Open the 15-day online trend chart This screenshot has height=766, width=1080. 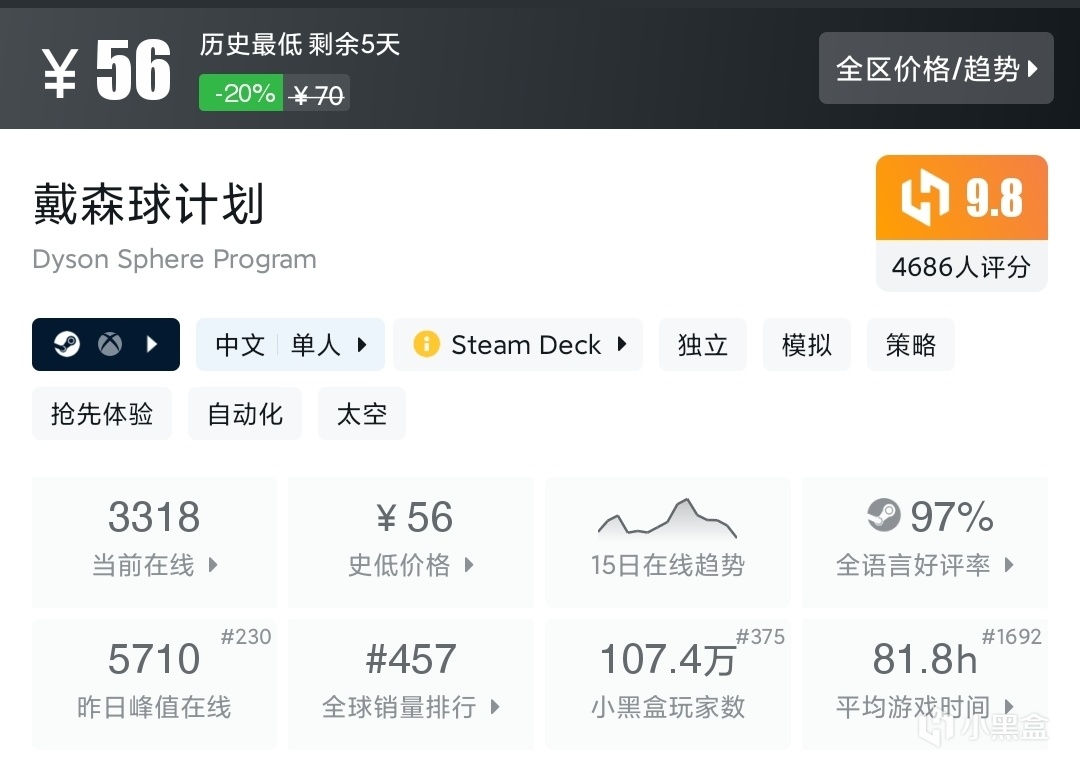tap(667, 541)
